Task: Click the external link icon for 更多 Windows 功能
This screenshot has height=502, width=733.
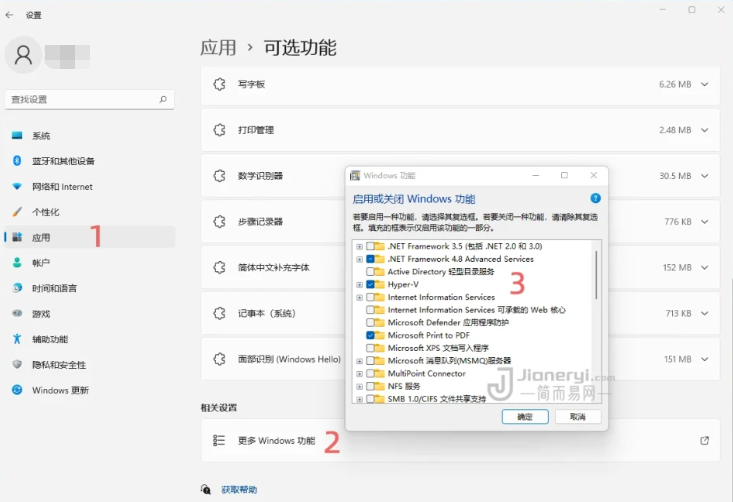Action: (x=704, y=440)
